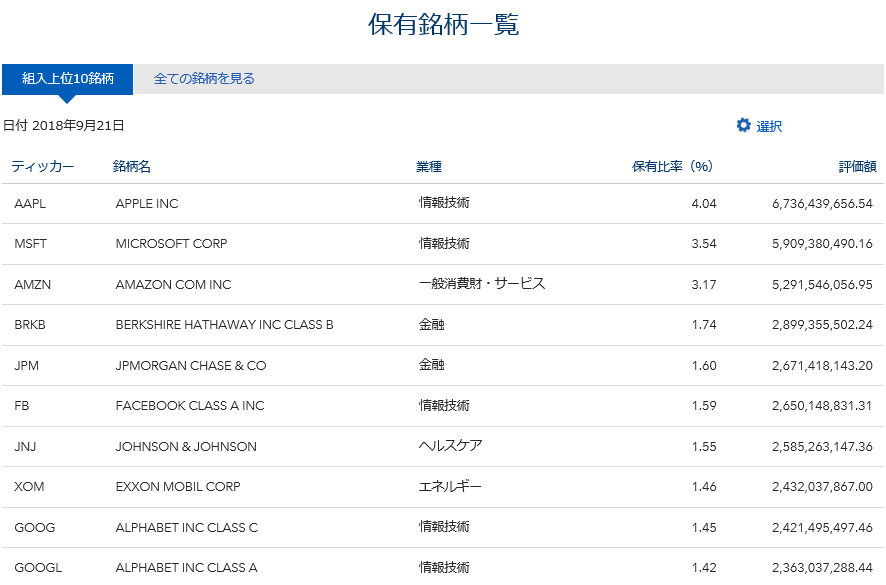Select the MICROSOFT CORP name cell
The width and height of the screenshot is (886, 585).
tap(171, 244)
